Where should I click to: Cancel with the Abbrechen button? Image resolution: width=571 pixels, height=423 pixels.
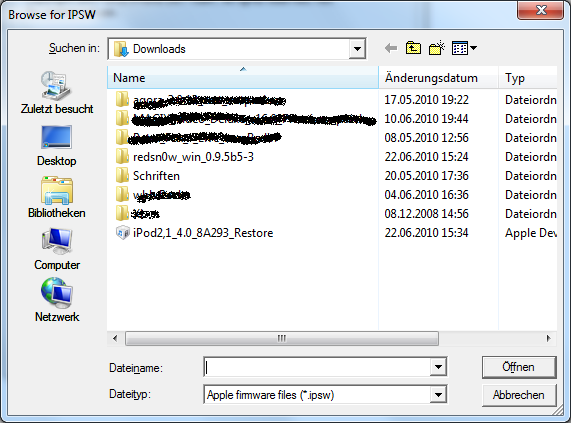click(519, 395)
